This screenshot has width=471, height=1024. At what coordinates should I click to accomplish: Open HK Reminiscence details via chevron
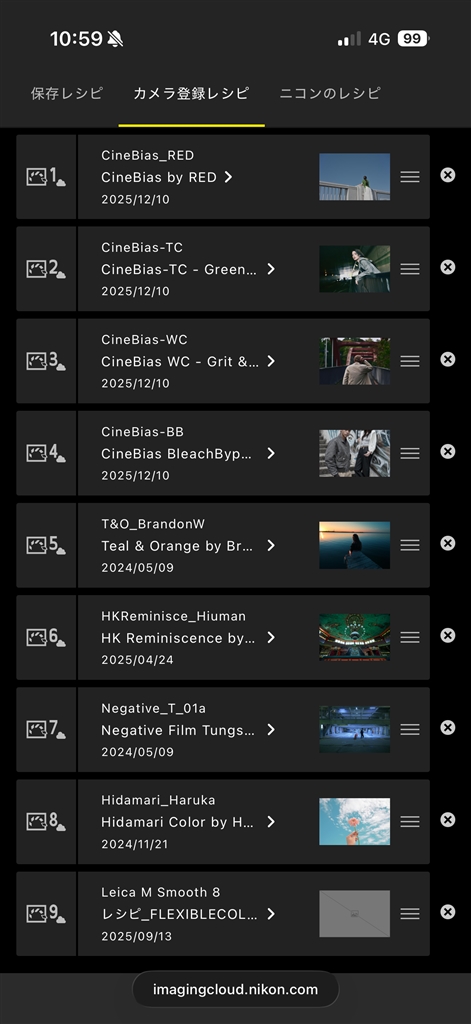tap(270, 637)
